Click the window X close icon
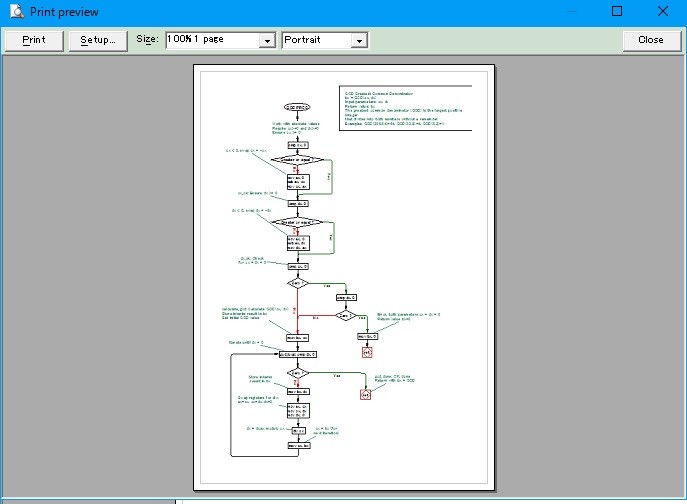 (x=663, y=11)
